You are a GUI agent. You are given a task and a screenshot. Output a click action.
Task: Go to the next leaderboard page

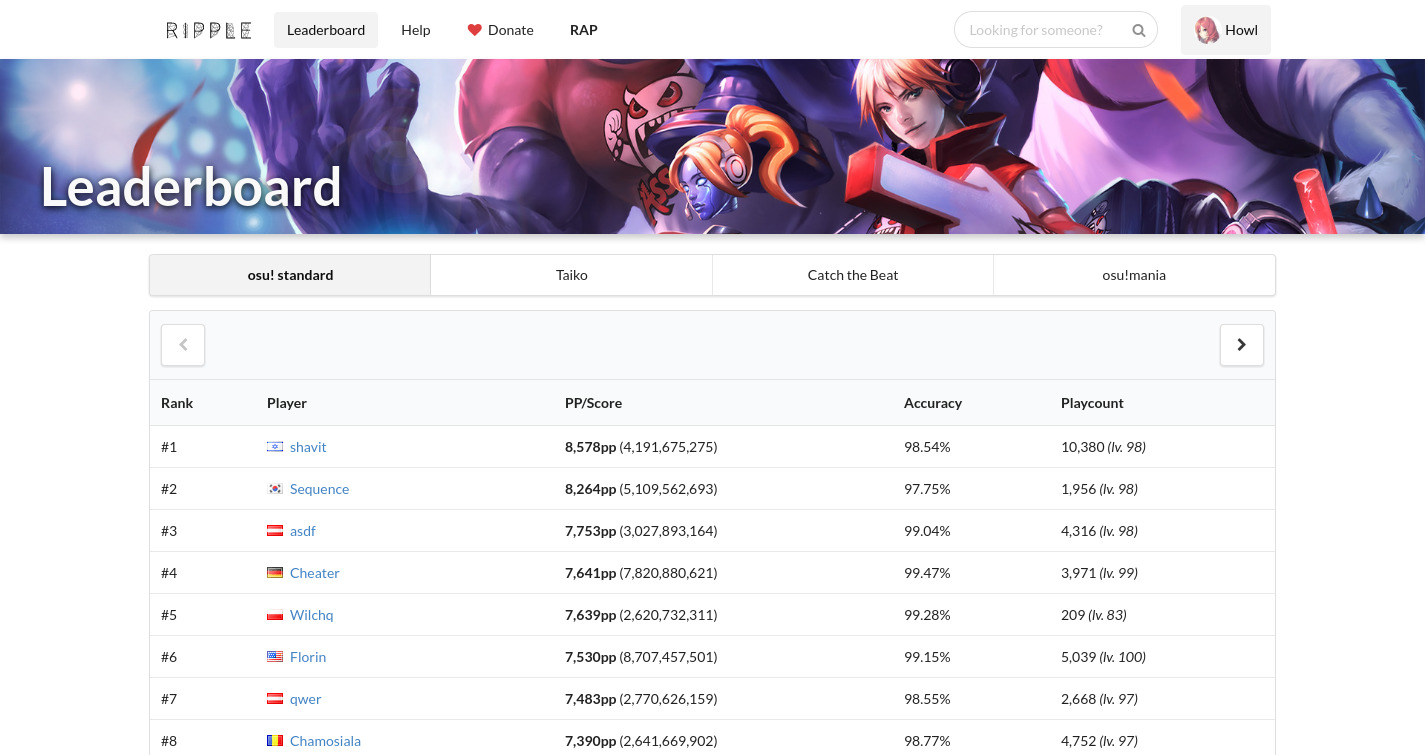[x=1242, y=345]
